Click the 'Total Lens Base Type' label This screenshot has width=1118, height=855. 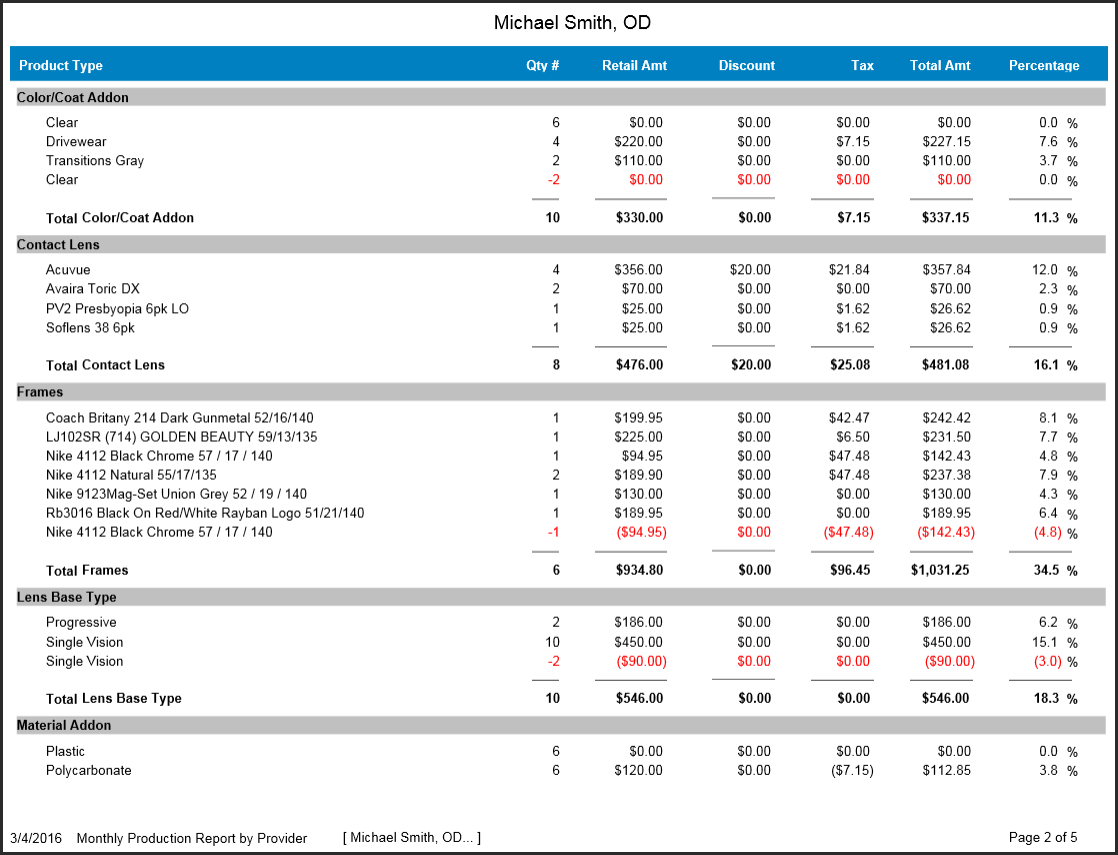[114, 700]
